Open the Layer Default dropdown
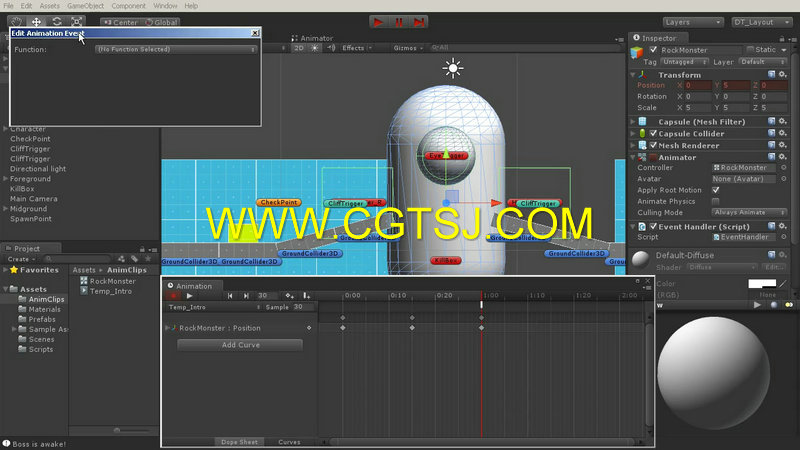The image size is (800, 450). pos(762,62)
